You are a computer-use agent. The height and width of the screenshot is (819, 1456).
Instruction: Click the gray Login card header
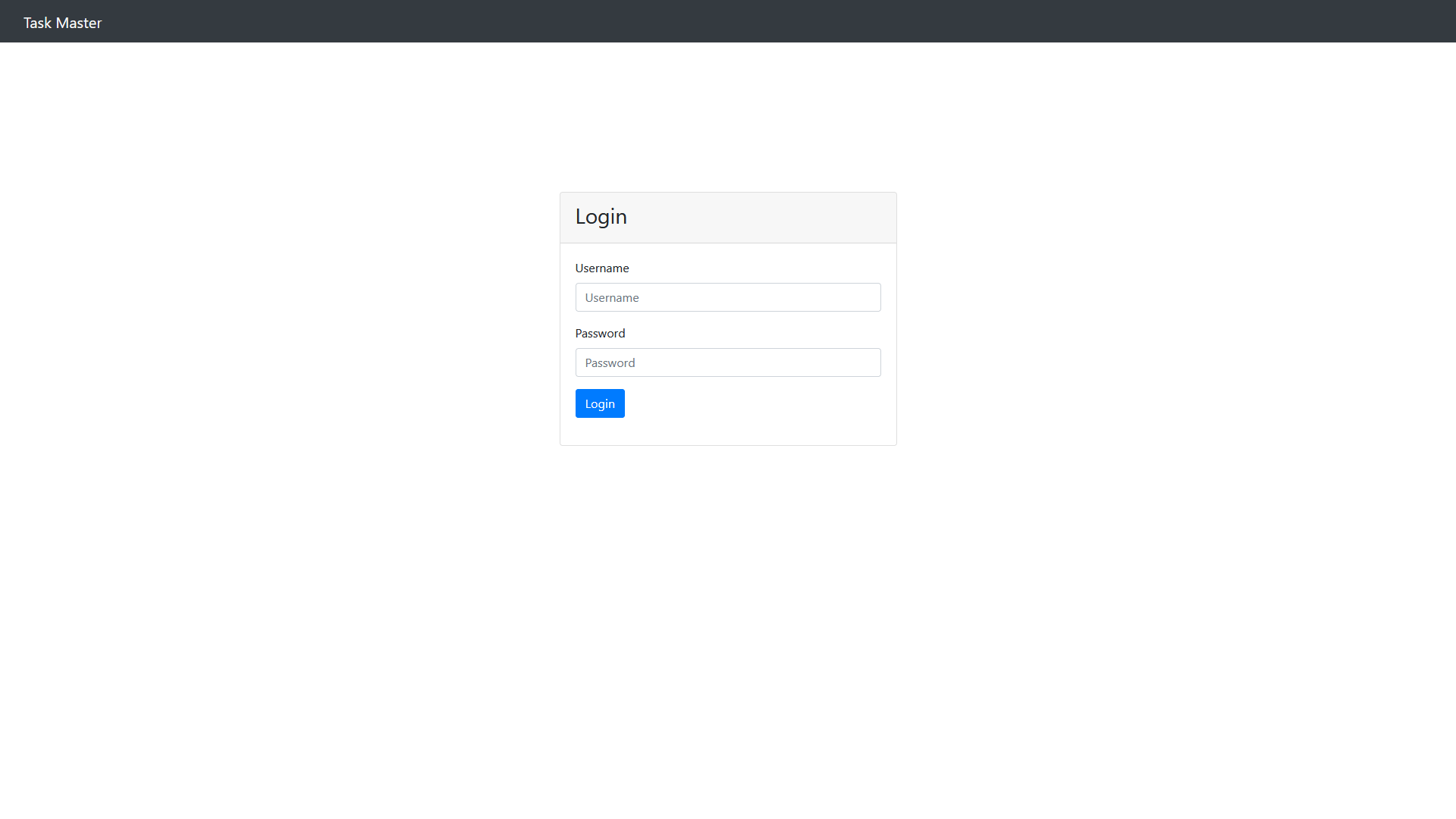758,218
